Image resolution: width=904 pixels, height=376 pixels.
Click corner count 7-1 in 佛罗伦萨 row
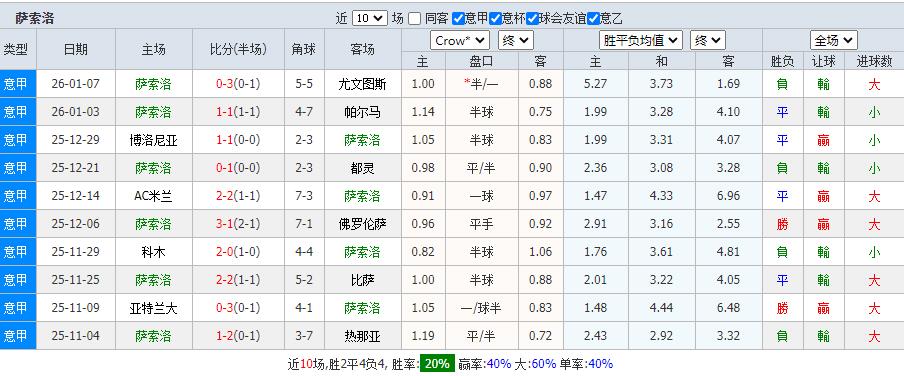point(304,224)
